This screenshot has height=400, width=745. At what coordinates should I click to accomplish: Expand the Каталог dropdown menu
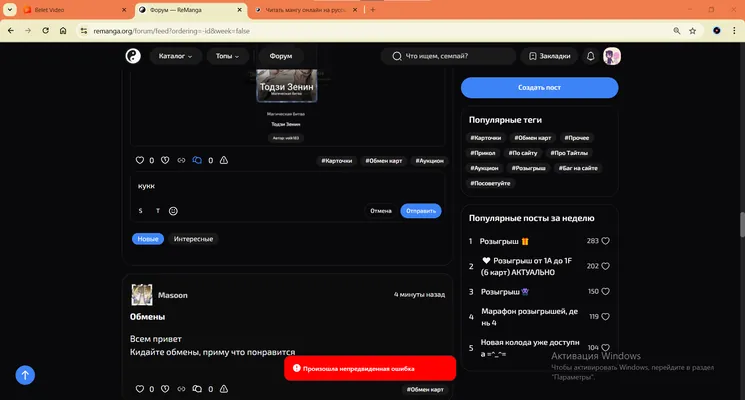click(x=175, y=56)
